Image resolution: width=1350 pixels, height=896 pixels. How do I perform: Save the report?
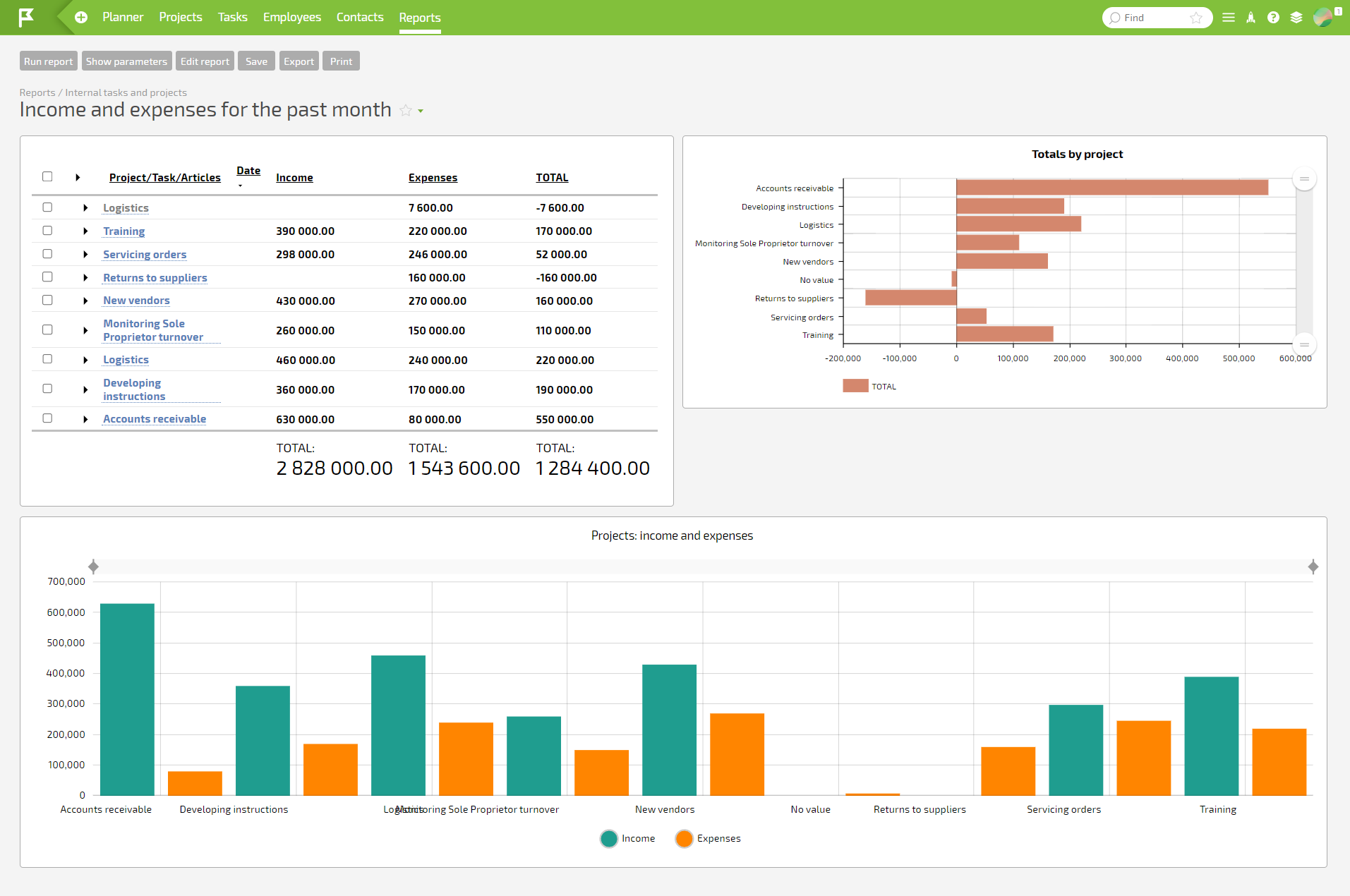click(x=256, y=61)
